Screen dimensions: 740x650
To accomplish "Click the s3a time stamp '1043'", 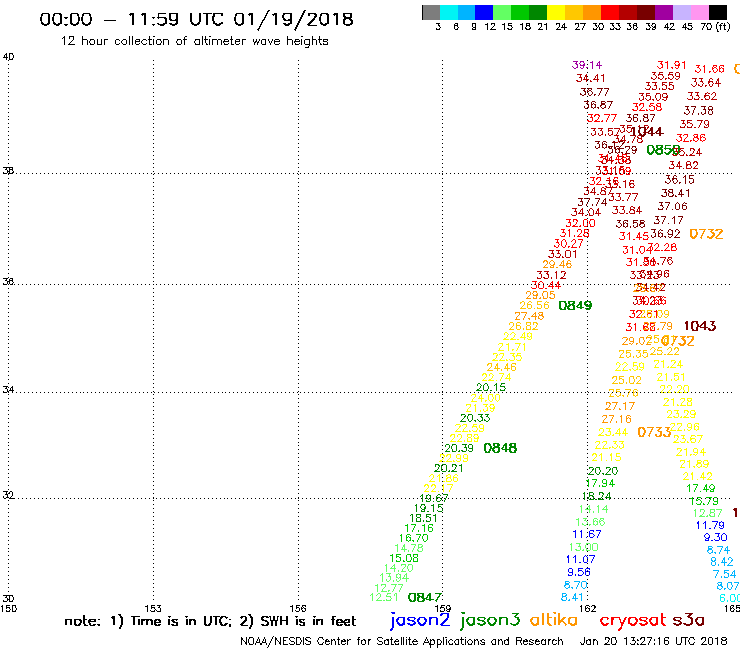I will pos(700,326).
